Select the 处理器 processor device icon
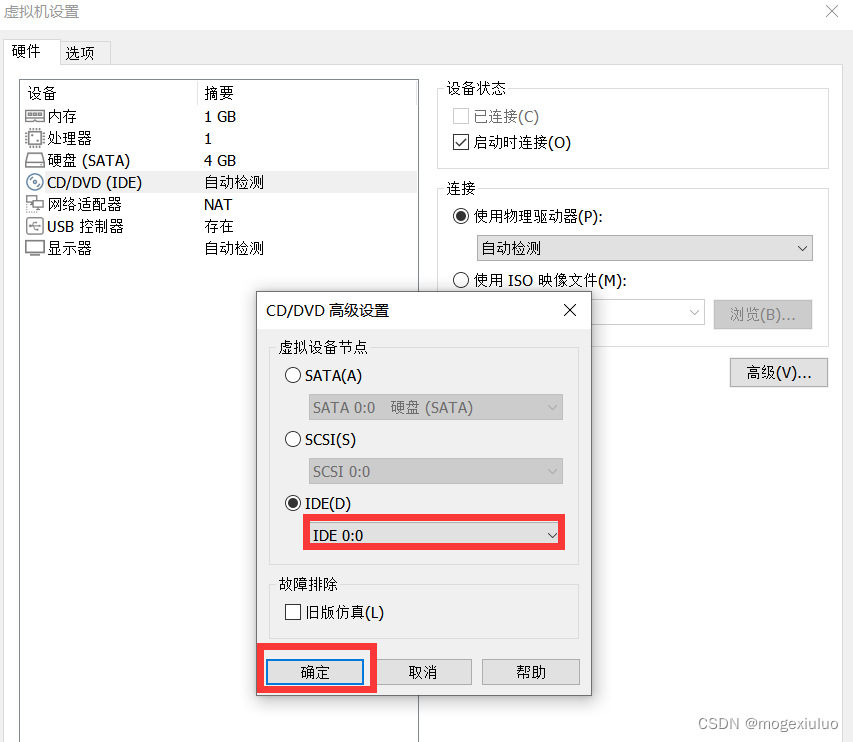 [35, 138]
